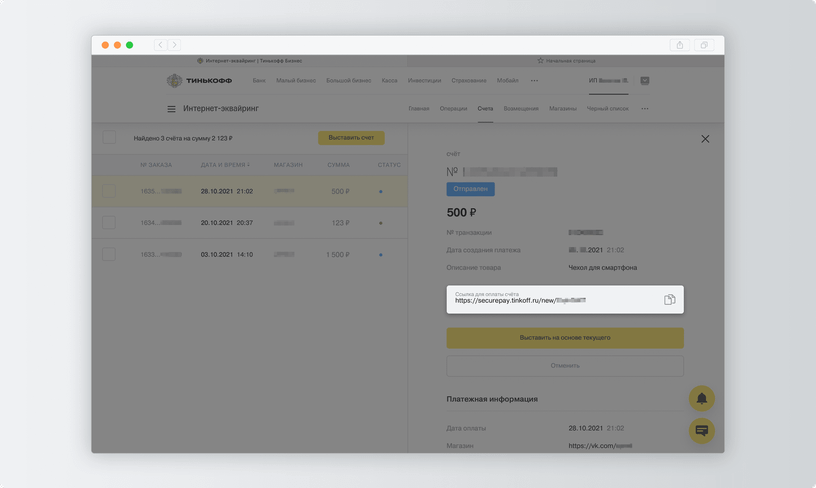Viewport: 816px width, 488px height.
Task: Check the box for the 500 ₽ invoice
Action: [109, 191]
